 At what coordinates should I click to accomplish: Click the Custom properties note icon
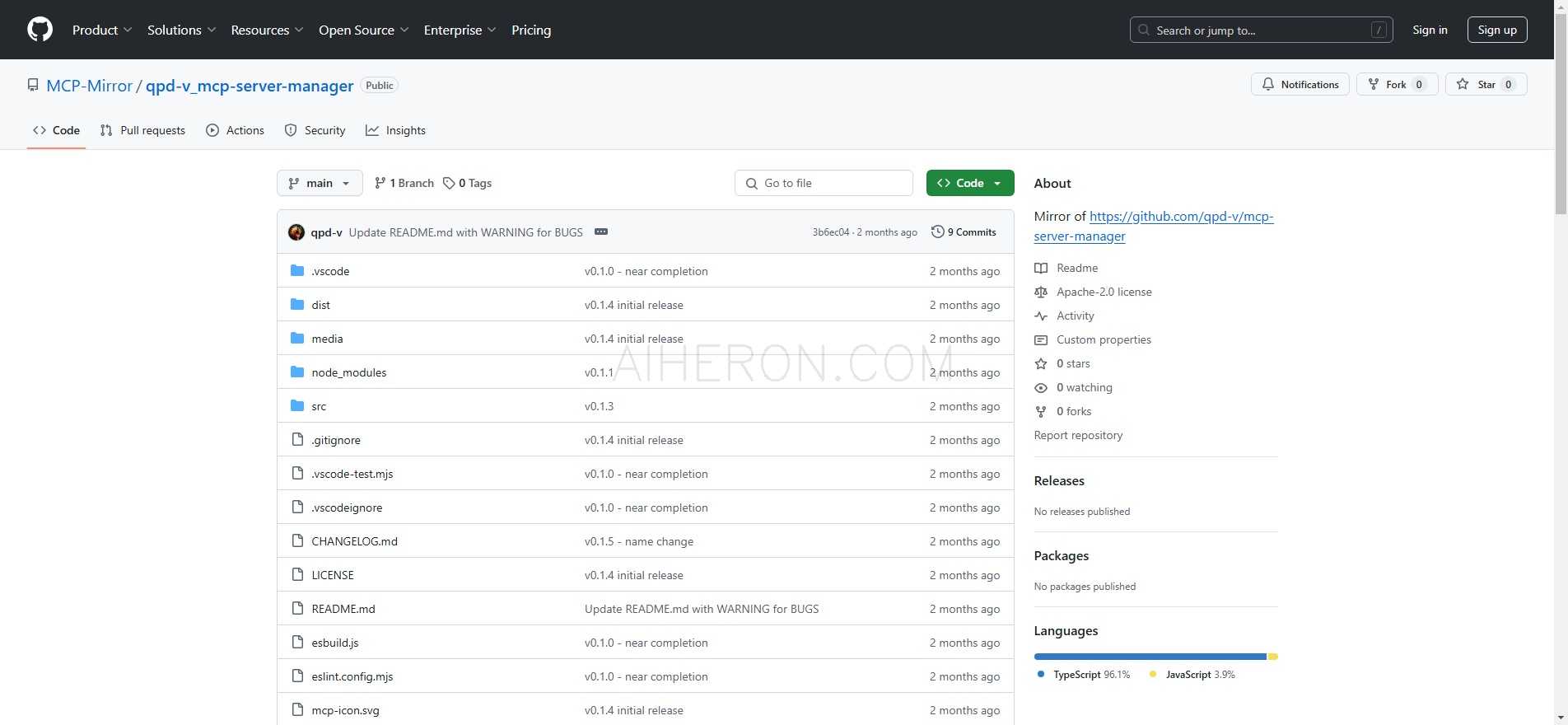(1041, 339)
